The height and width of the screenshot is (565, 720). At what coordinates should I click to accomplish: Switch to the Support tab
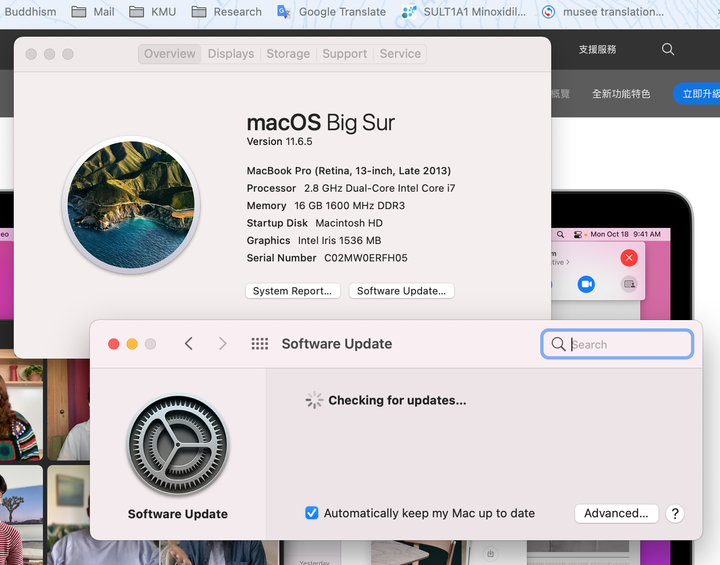click(344, 54)
